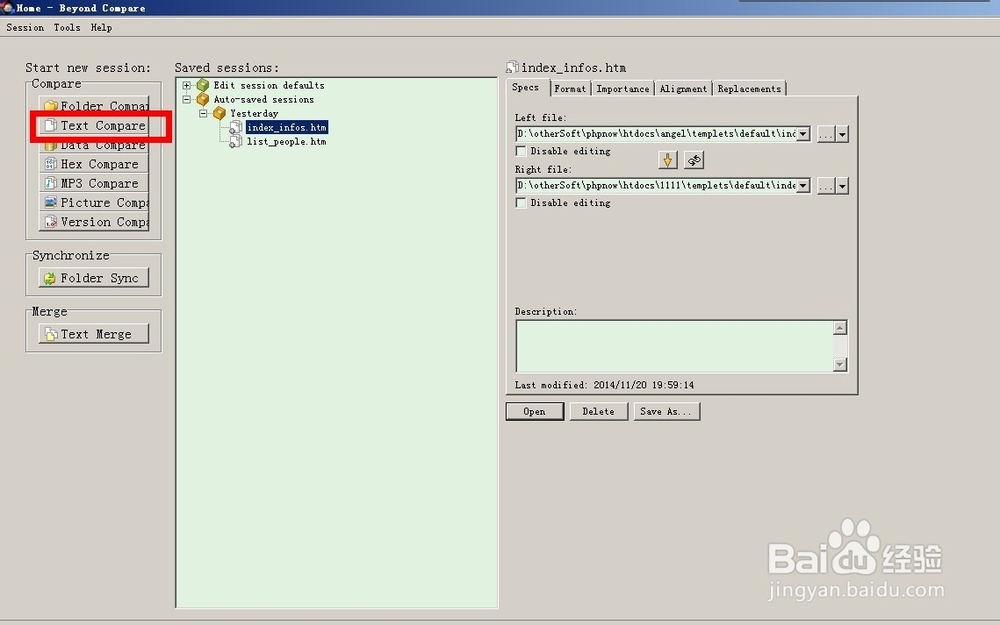The image size is (1000, 625).
Task: Click the orange Auto-saved sessions box icon
Action: tap(203, 99)
